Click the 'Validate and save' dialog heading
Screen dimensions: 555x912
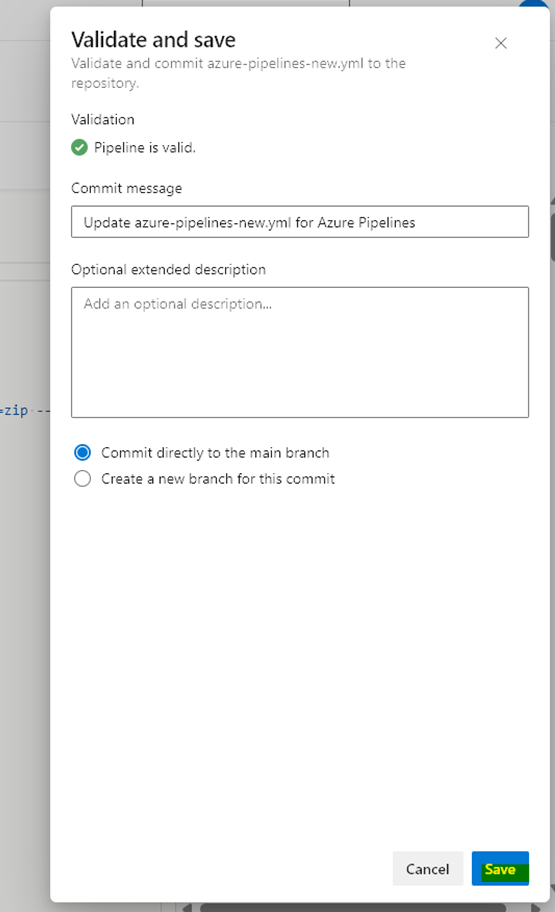pyautogui.click(x=154, y=40)
